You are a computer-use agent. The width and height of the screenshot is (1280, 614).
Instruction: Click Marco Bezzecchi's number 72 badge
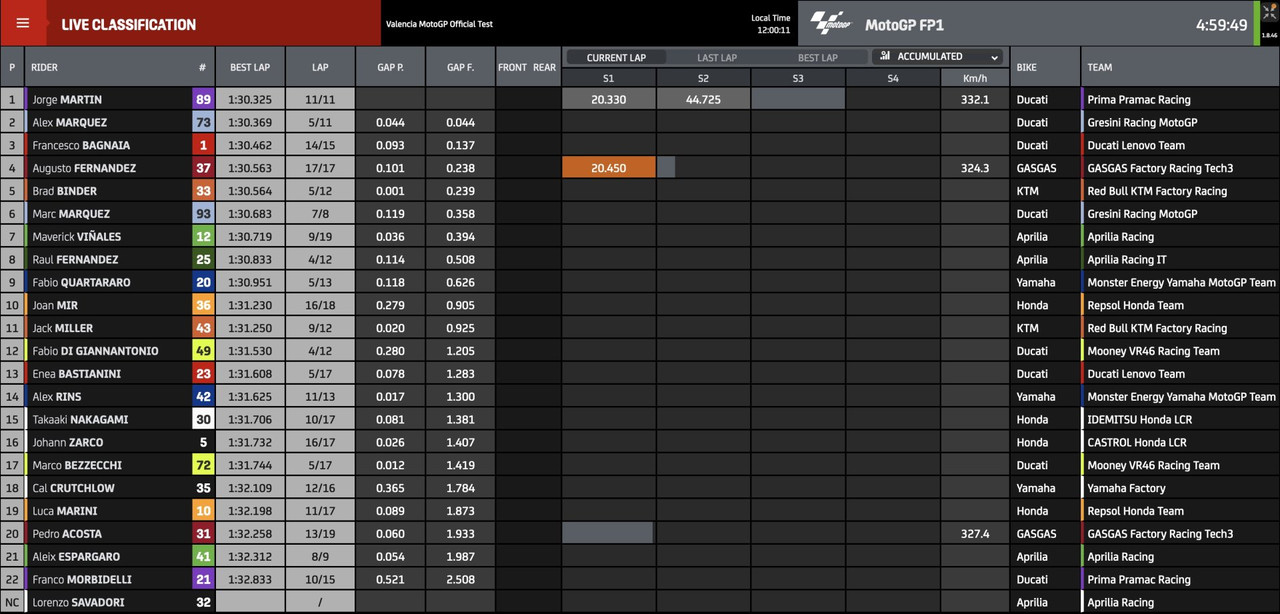point(203,465)
